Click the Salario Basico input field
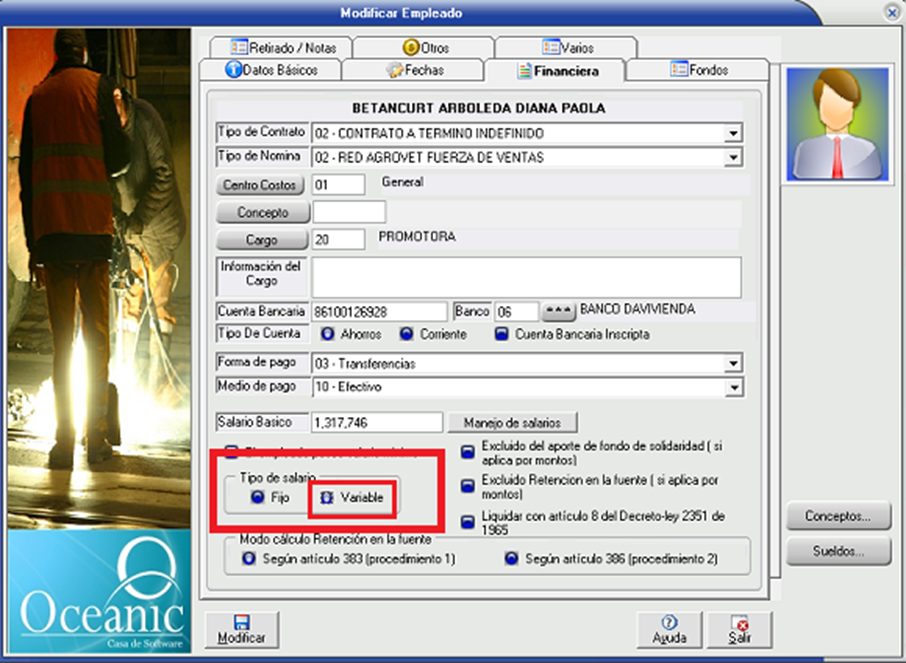 pos(377,423)
